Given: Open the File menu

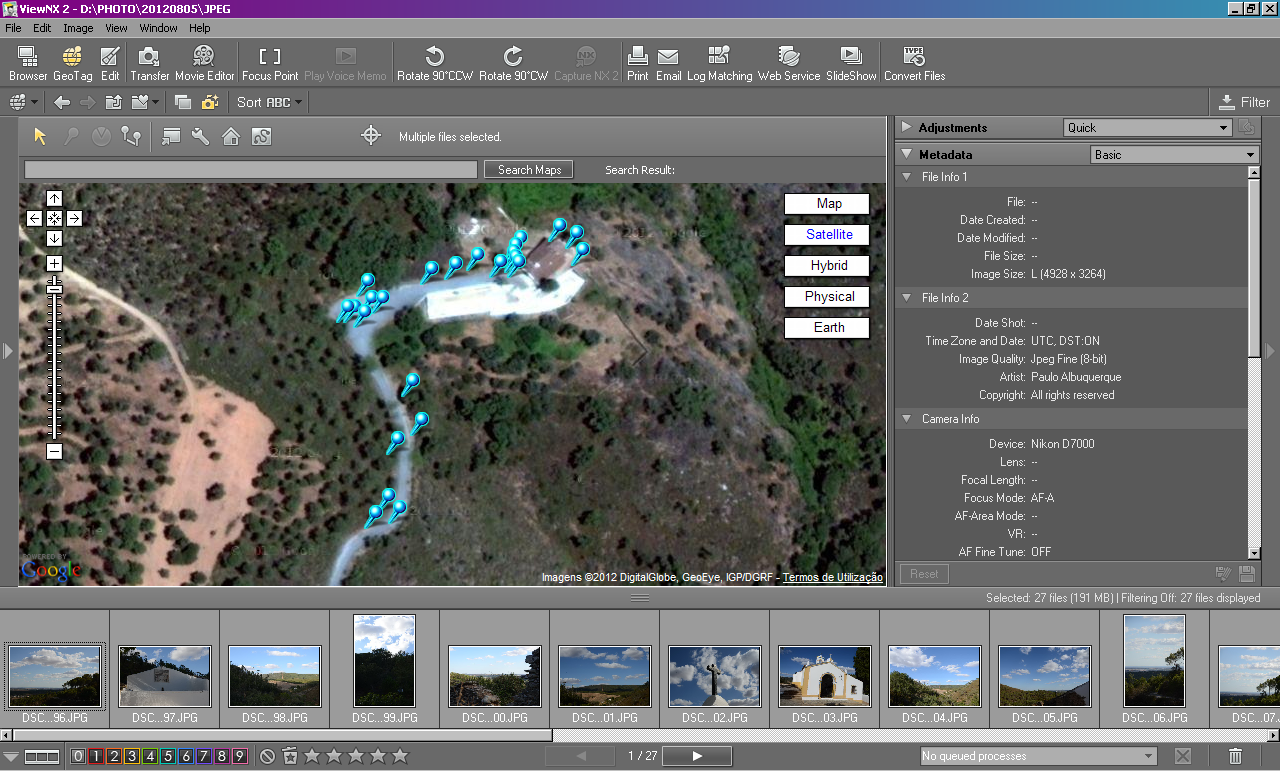Looking at the screenshot, I should pos(13,28).
